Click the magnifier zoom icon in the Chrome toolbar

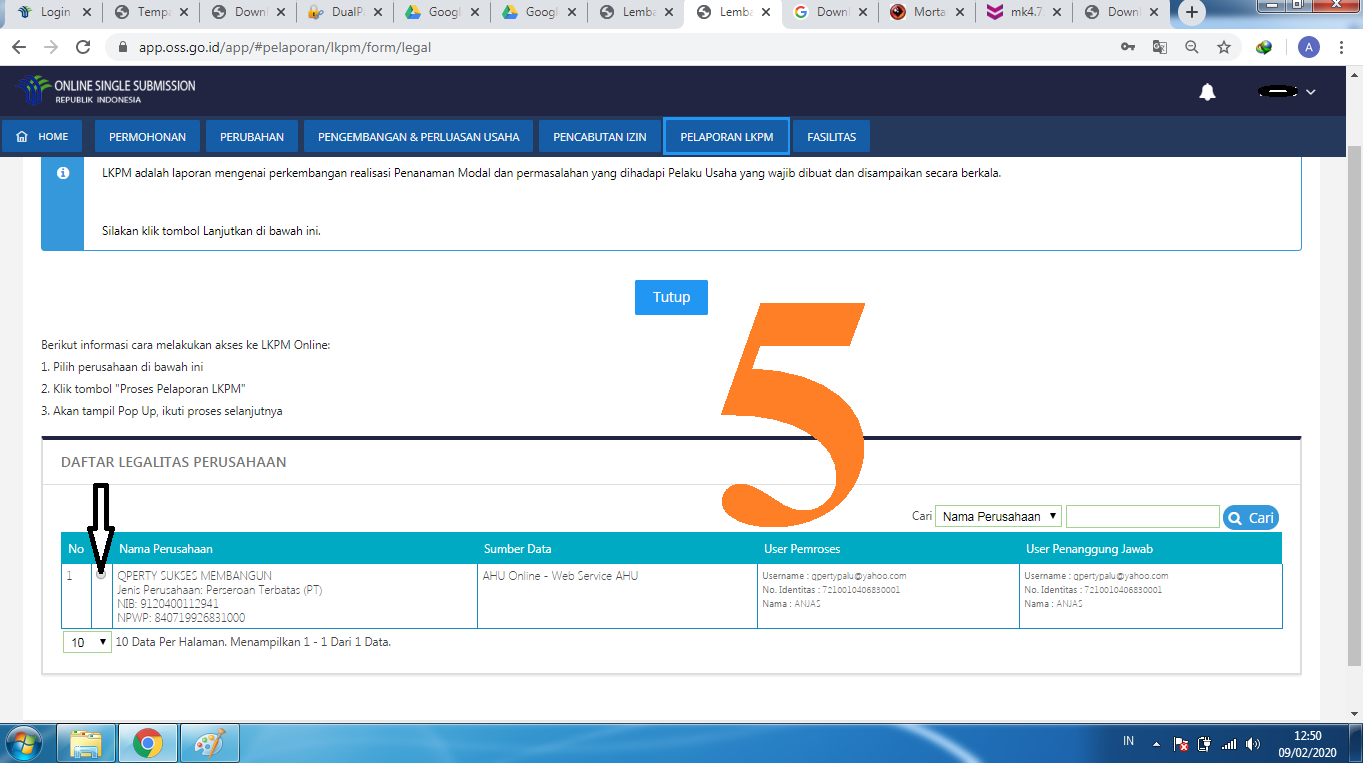[1190, 46]
